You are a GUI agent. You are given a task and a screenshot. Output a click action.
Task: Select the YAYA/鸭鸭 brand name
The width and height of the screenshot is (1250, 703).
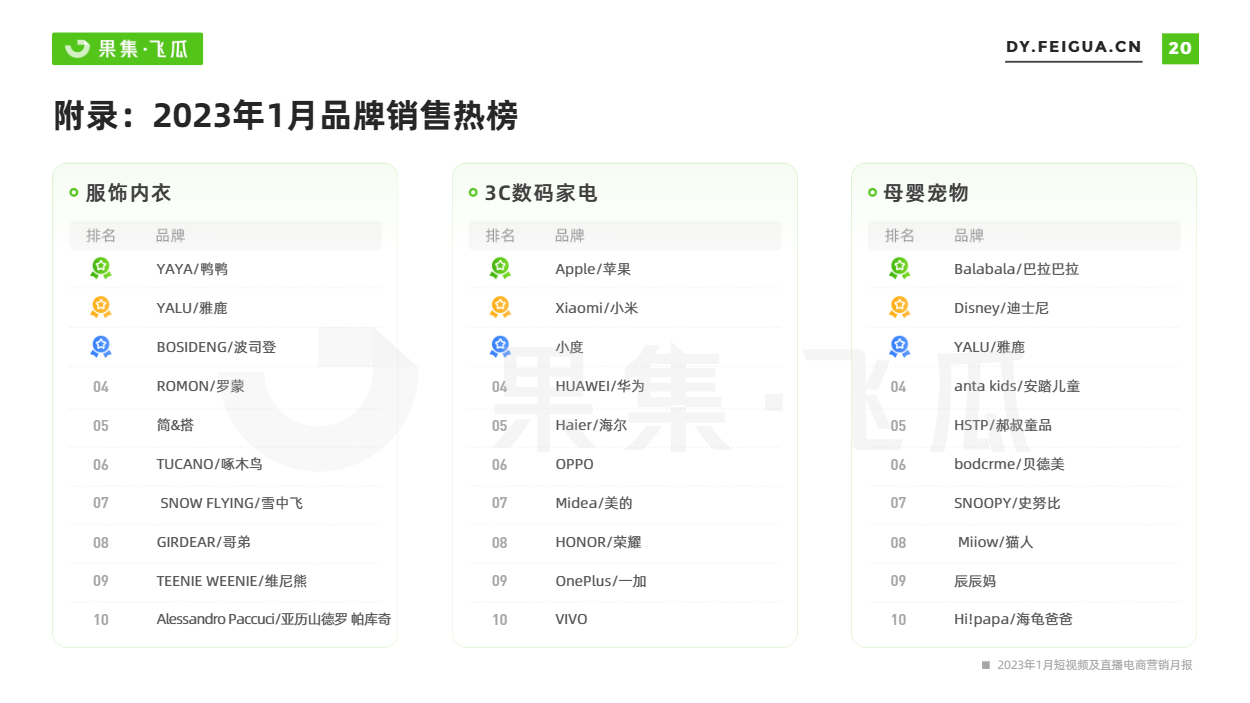(192, 269)
